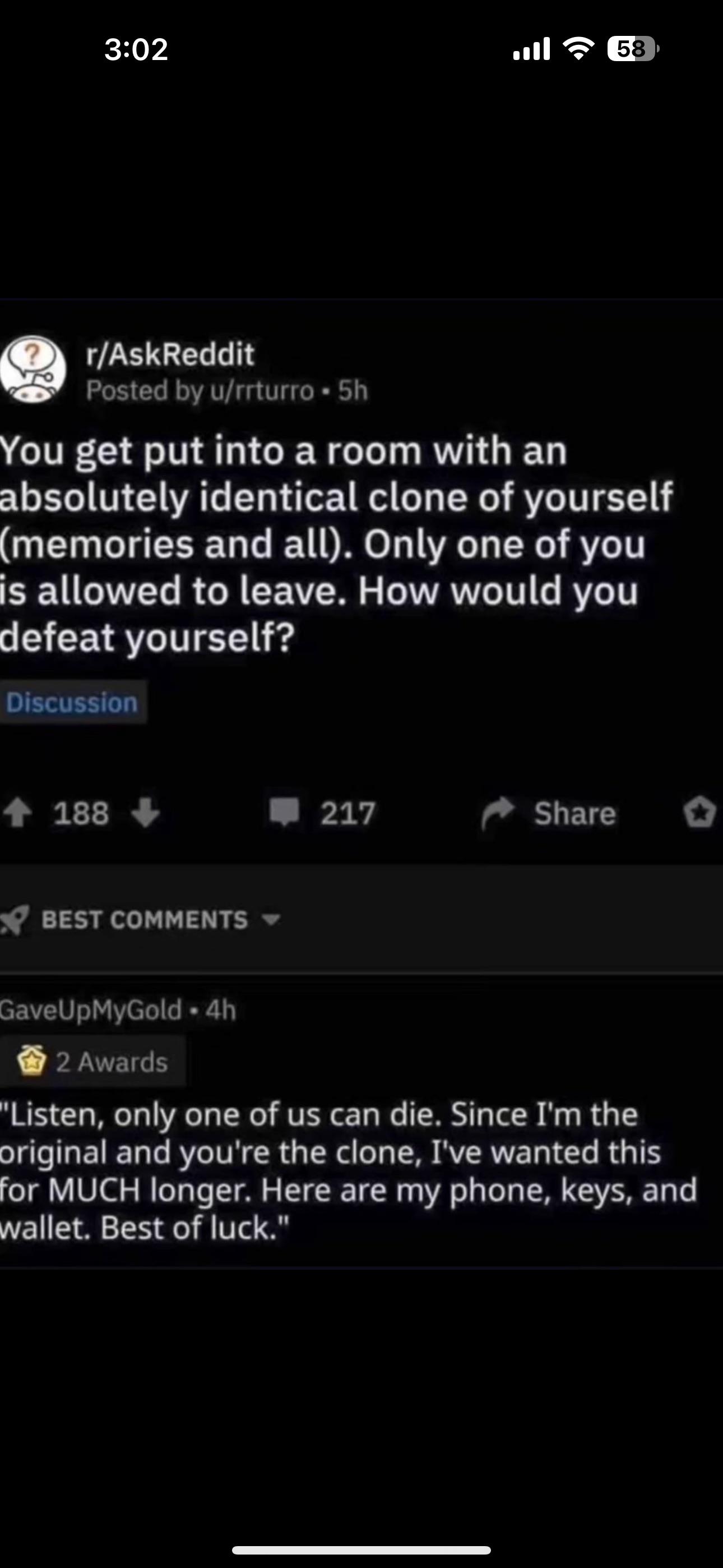Expand the Best Comments sort dropdown arrow
Viewport: 723px width, 1568px height.
[271, 919]
